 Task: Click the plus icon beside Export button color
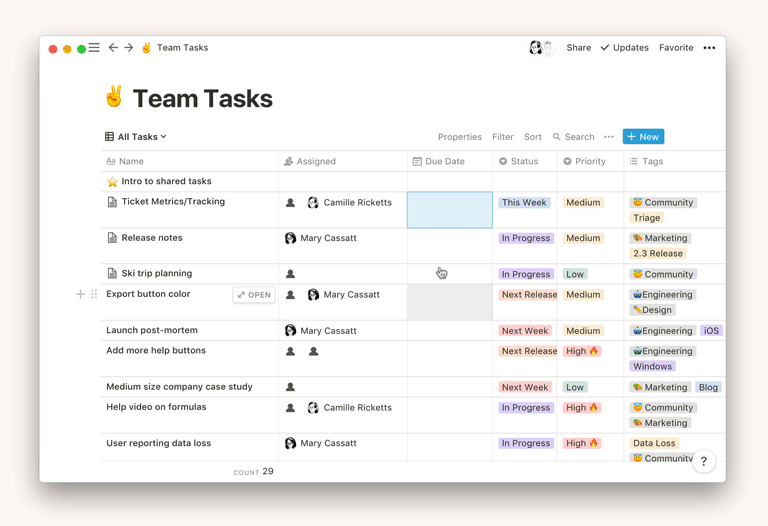[x=80, y=295]
